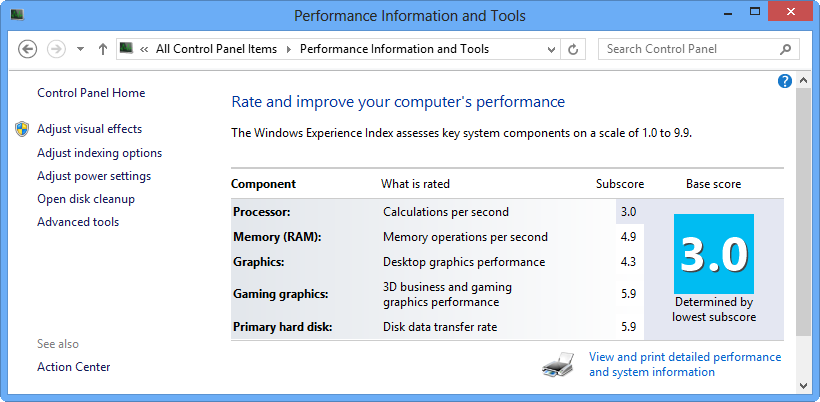The width and height of the screenshot is (820, 402).
Task: Open Control Panel Home
Action: point(91,93)
